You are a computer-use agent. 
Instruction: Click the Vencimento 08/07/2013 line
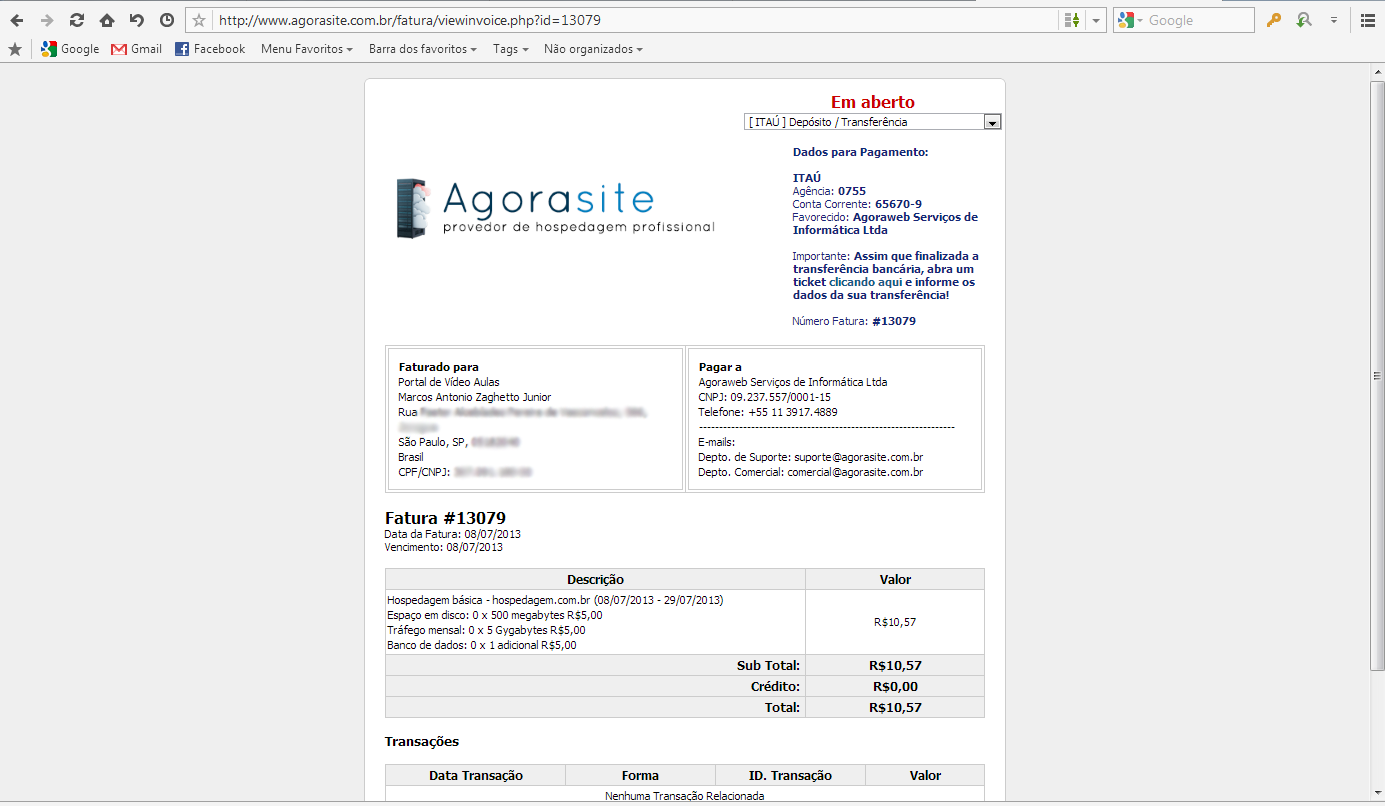point(444,547)
